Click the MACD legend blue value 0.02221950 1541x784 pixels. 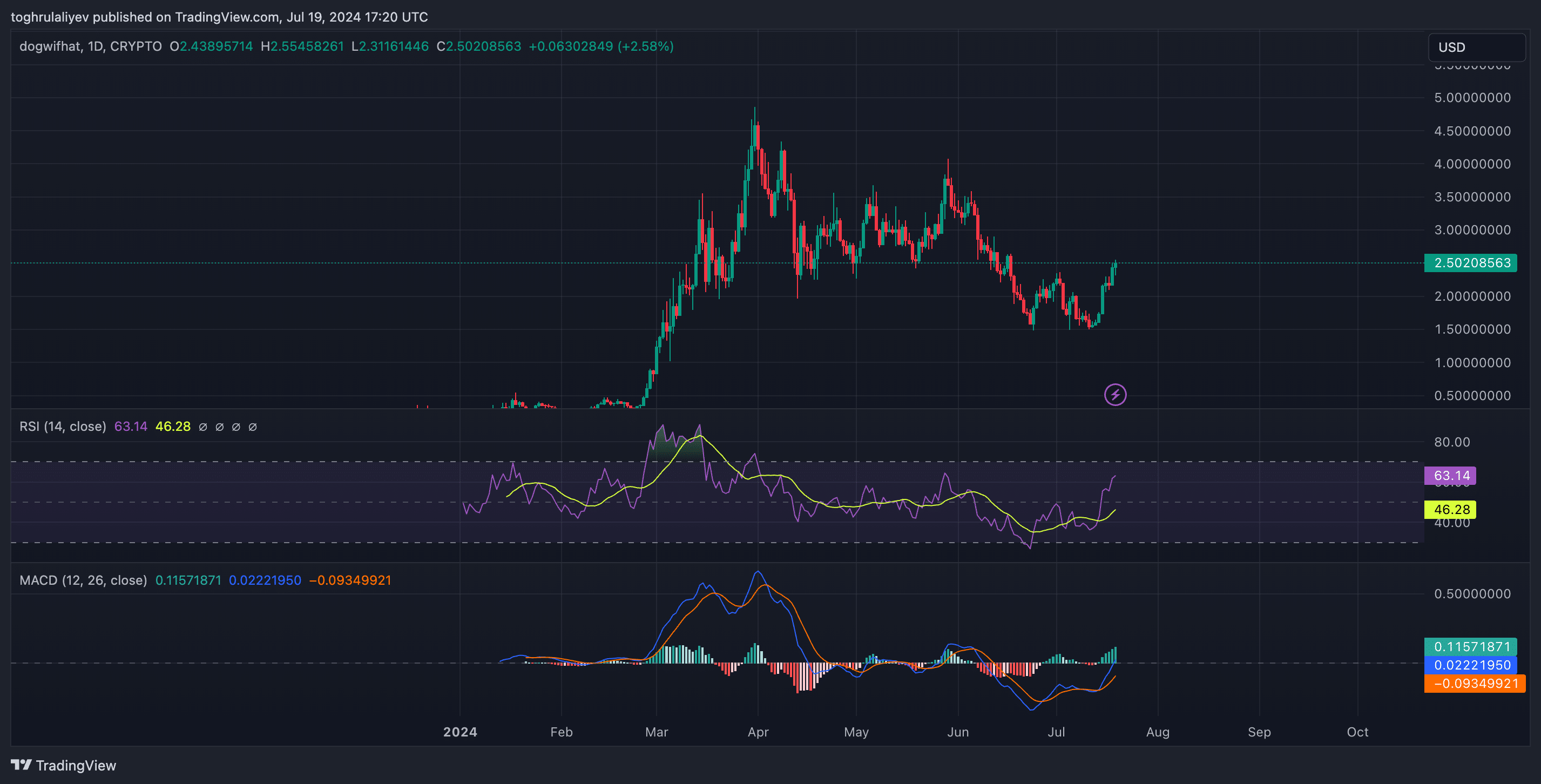click(265, 580)
